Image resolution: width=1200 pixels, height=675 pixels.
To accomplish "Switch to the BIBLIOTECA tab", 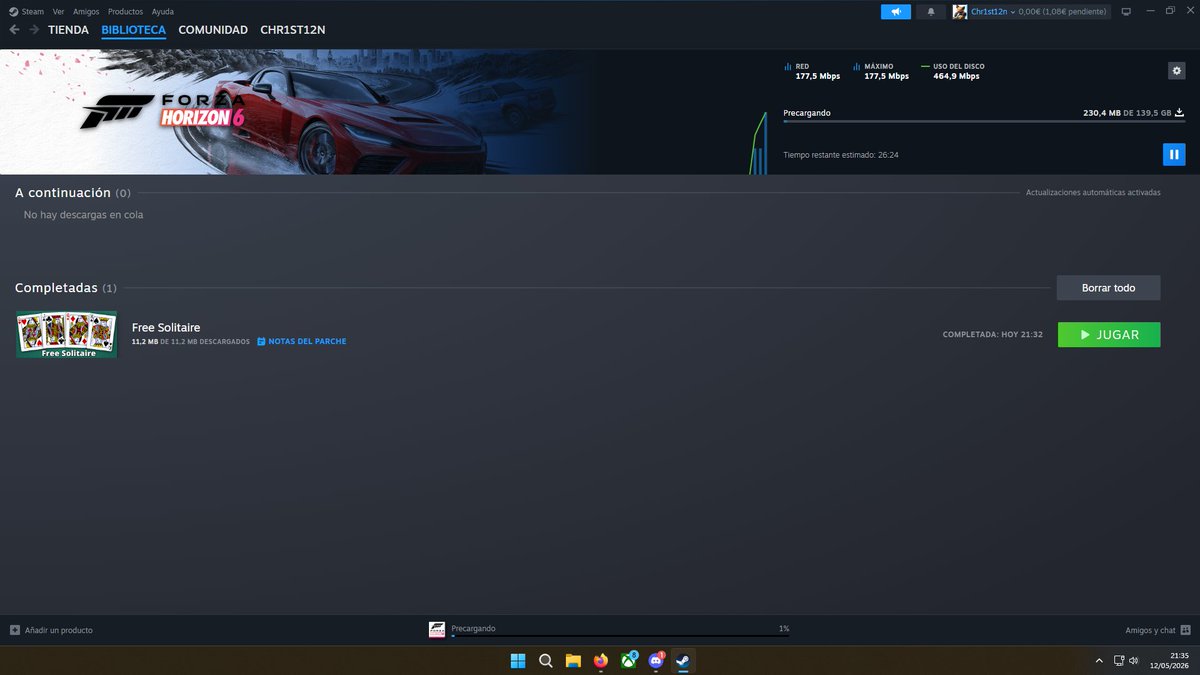I will pos(133,30).
